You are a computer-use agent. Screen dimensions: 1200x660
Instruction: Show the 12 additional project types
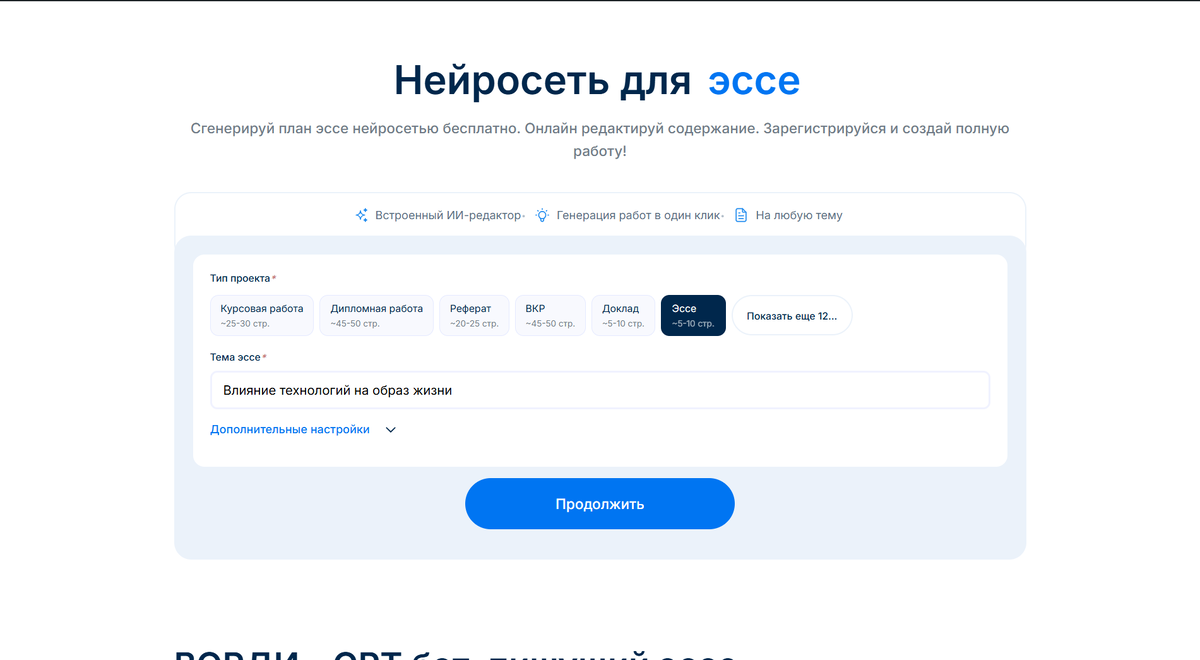pos(792,314)
